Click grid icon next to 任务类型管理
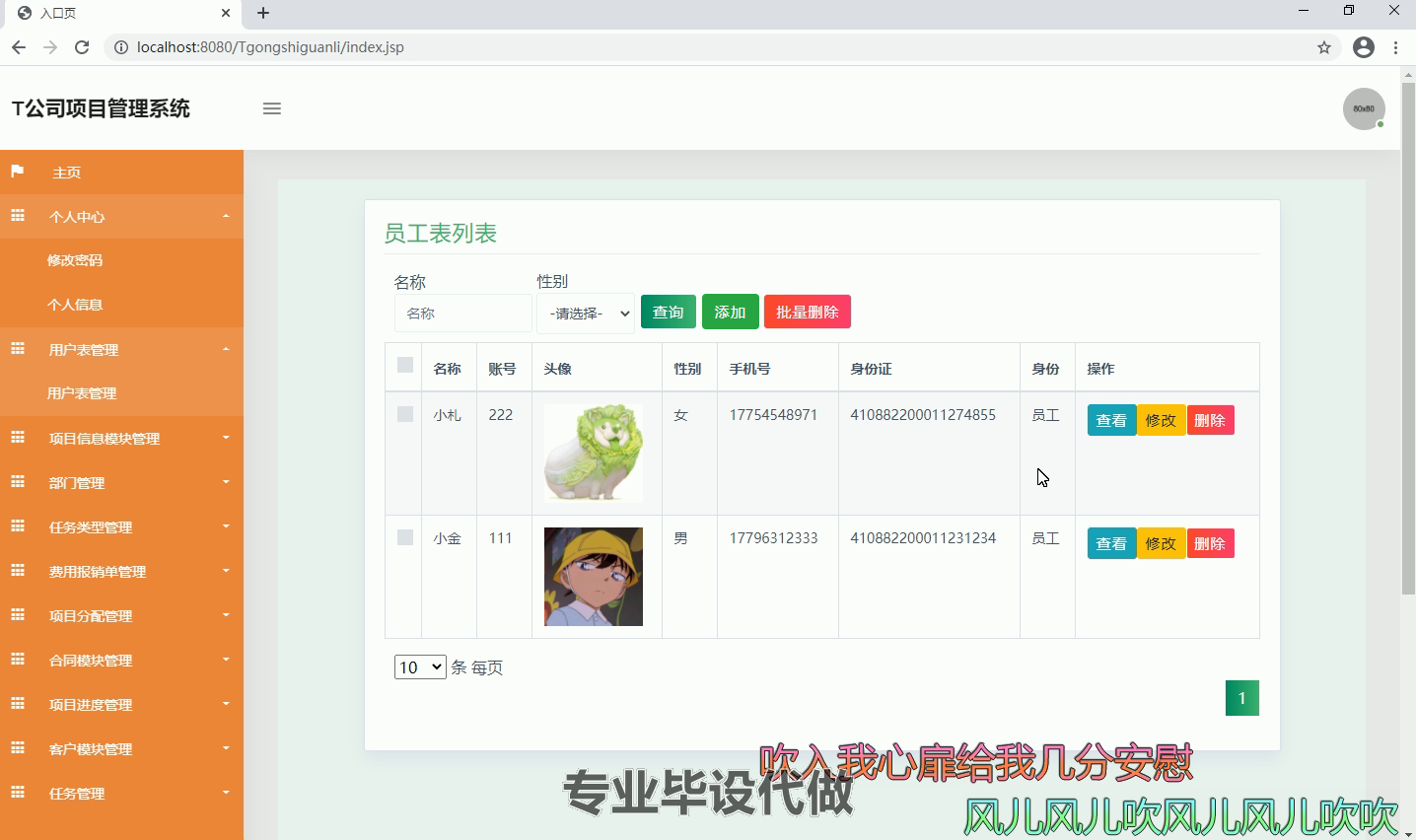This screenshot has width=1416, height=840. tap(18, 526)
